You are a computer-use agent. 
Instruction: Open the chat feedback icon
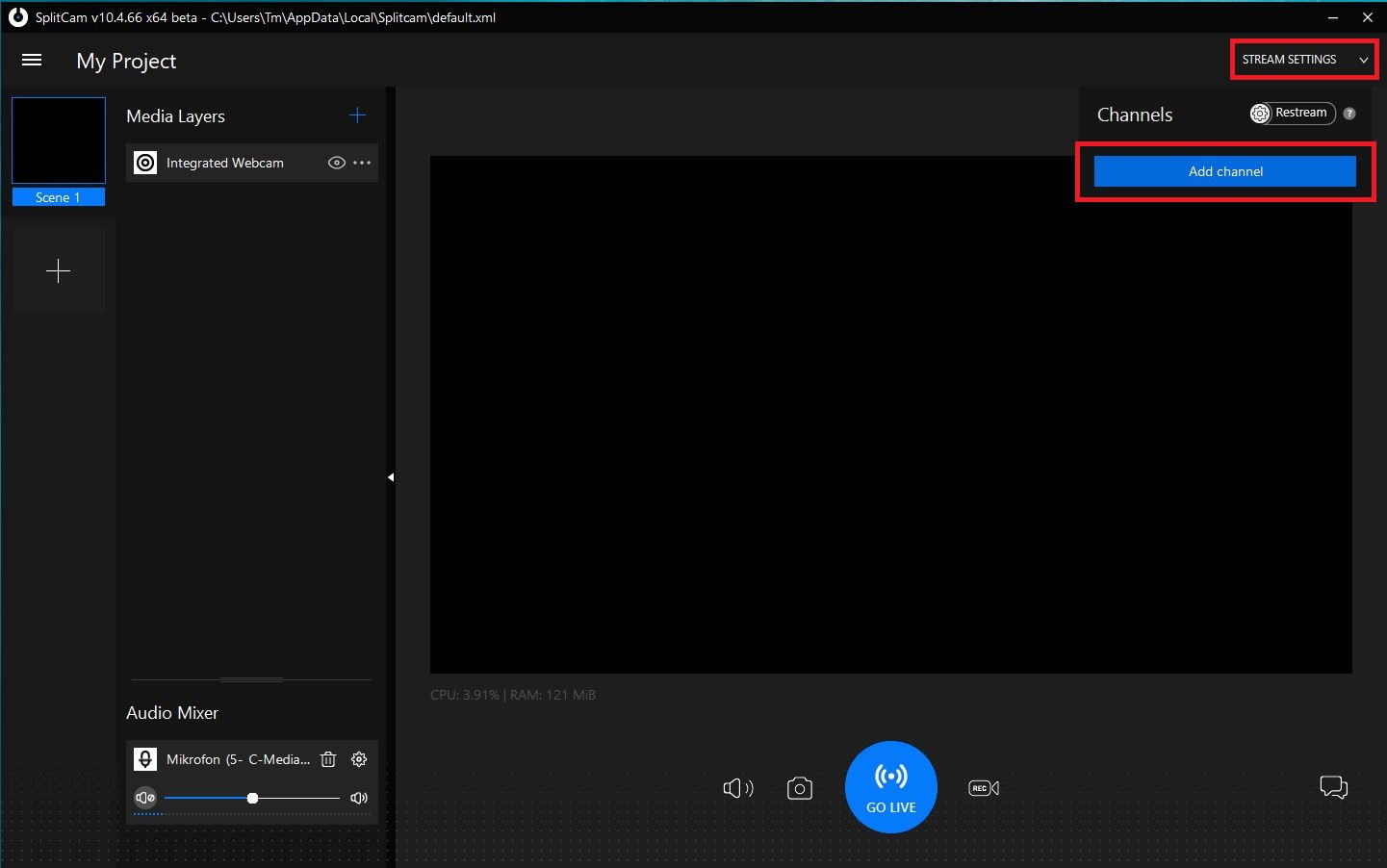point(1334,787)
